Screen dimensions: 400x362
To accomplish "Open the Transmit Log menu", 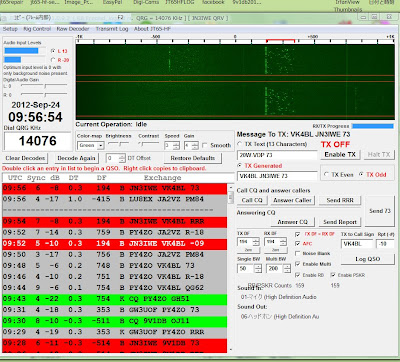I will 112,29.
